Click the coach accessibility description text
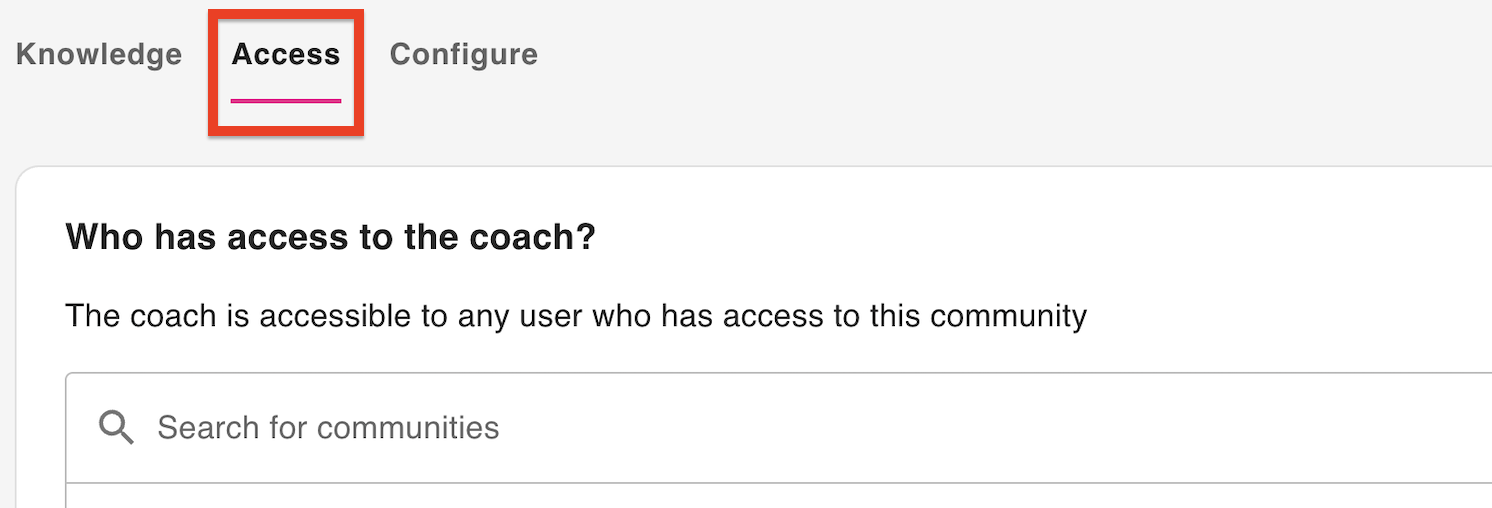The height and width of the screenshot is (508, 1492). click(575, 317)
